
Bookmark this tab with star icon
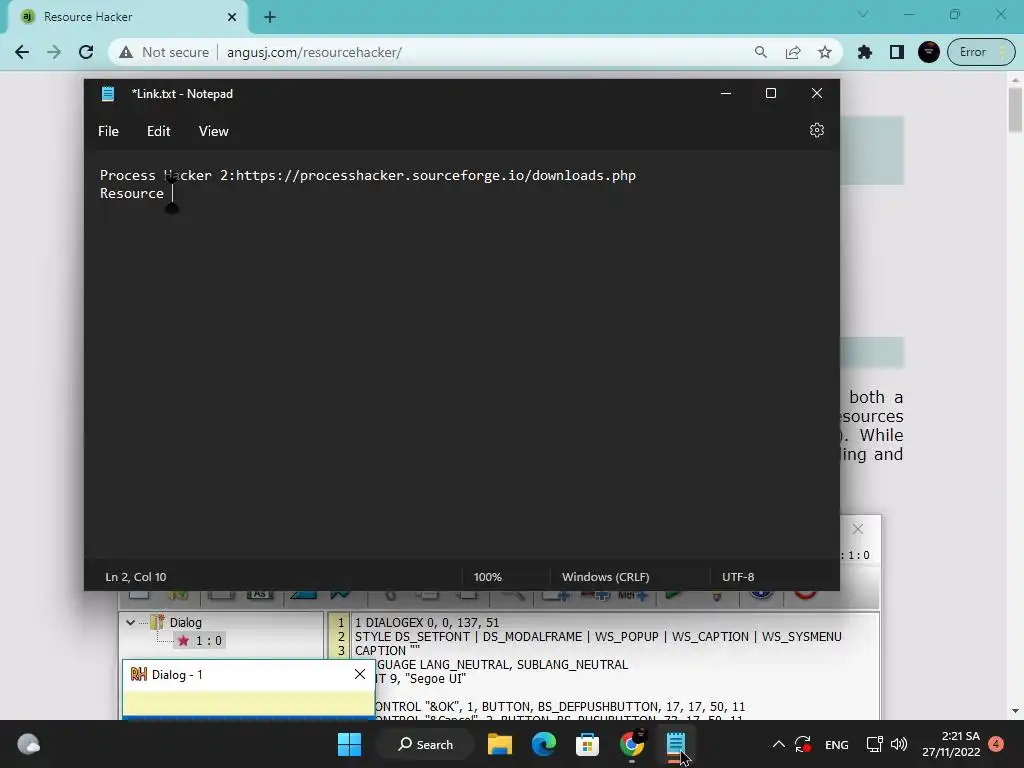coord(825,52)
